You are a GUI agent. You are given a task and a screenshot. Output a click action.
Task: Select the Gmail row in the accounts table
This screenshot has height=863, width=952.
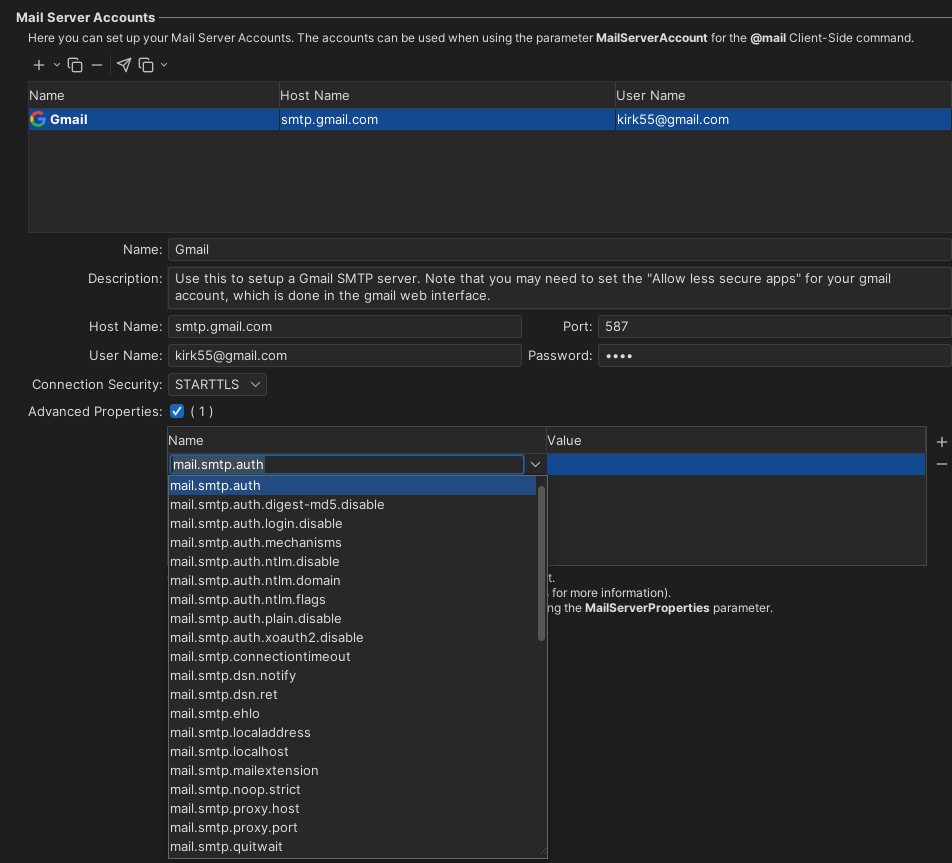pyautogui.click(x=400, y=118)
